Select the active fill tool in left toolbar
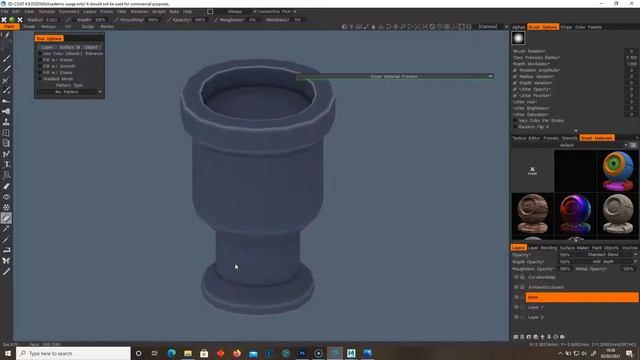The width and height of the screenshot is (640, 360). pos(6,218)
